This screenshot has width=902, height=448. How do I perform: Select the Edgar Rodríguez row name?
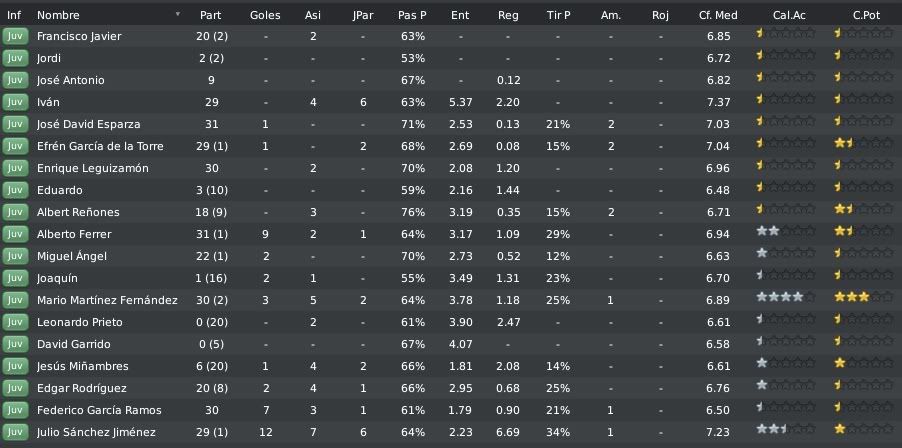(82, 388)
